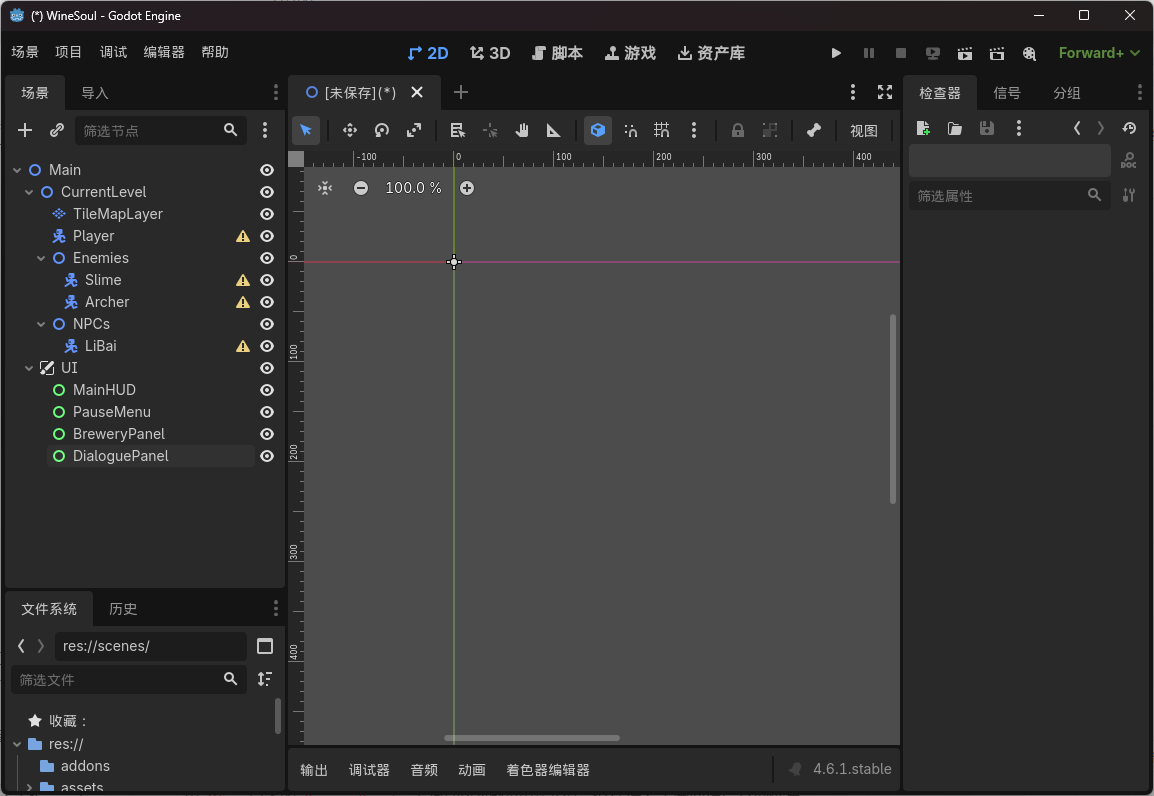This screenshot has height=796, width=1154.
Task: Collapse the UI node in the scene tree
Action: pos(29,368)
